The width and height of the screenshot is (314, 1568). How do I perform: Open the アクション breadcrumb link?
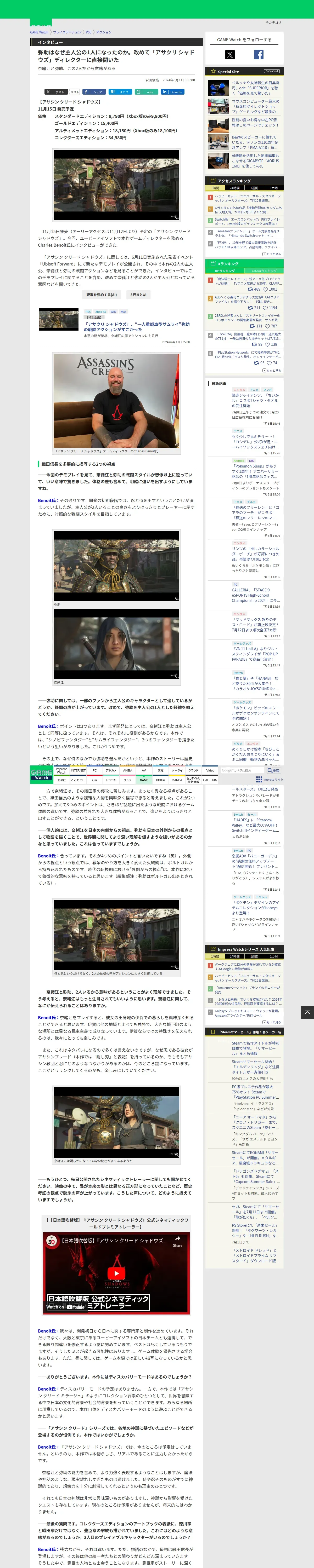coord(104,32)
